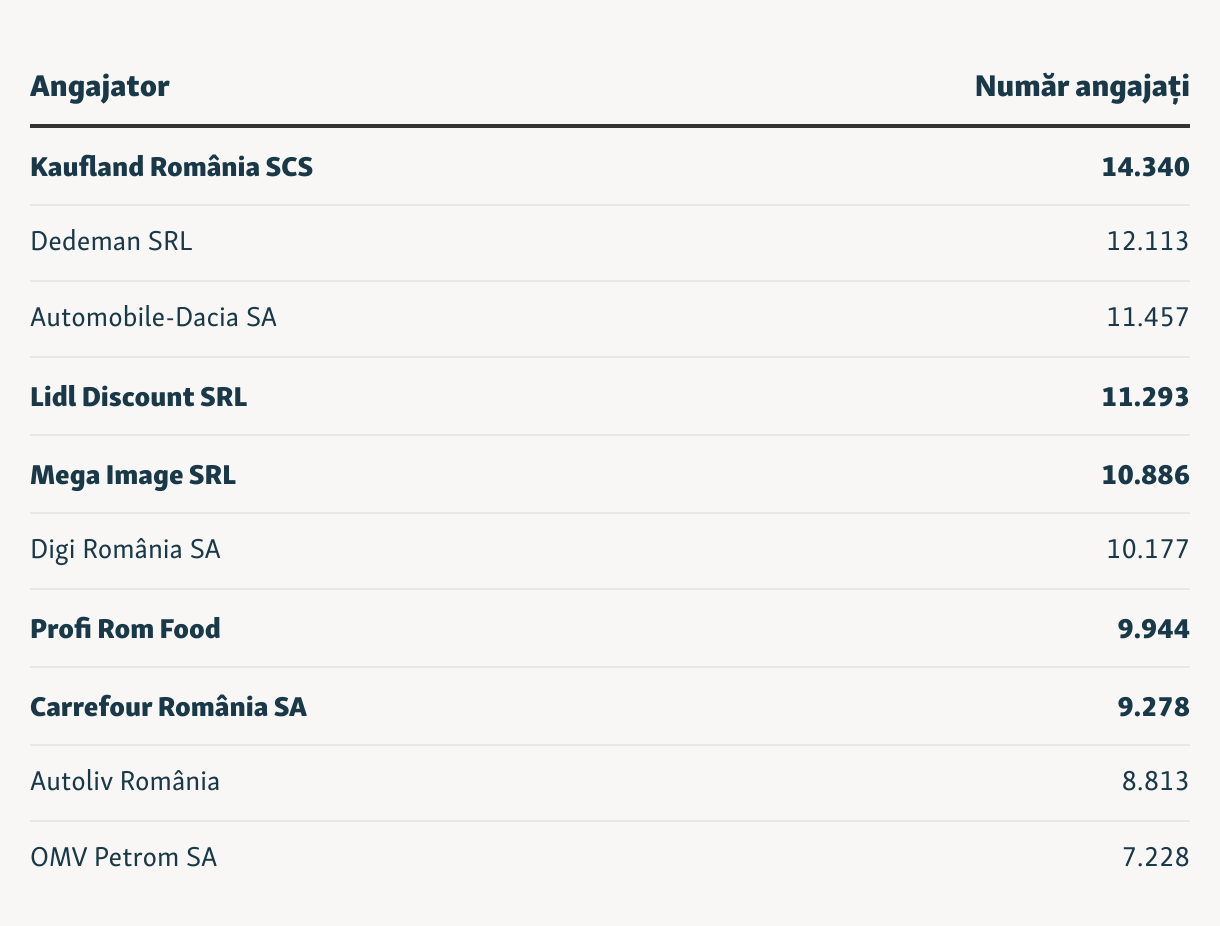1220x926 pixels.
Task: Click the value 9.278
Action: pos(1154,707)
